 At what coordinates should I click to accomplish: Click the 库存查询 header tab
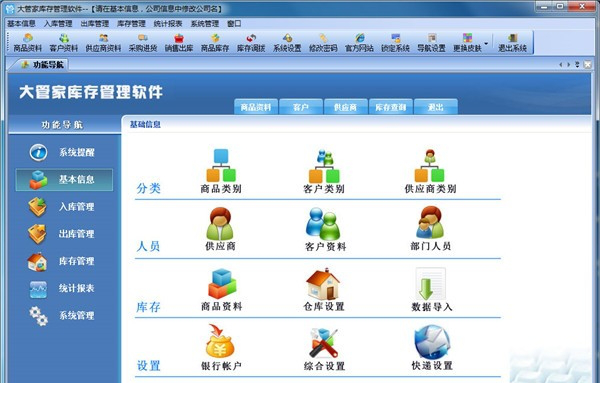point(391,107)
